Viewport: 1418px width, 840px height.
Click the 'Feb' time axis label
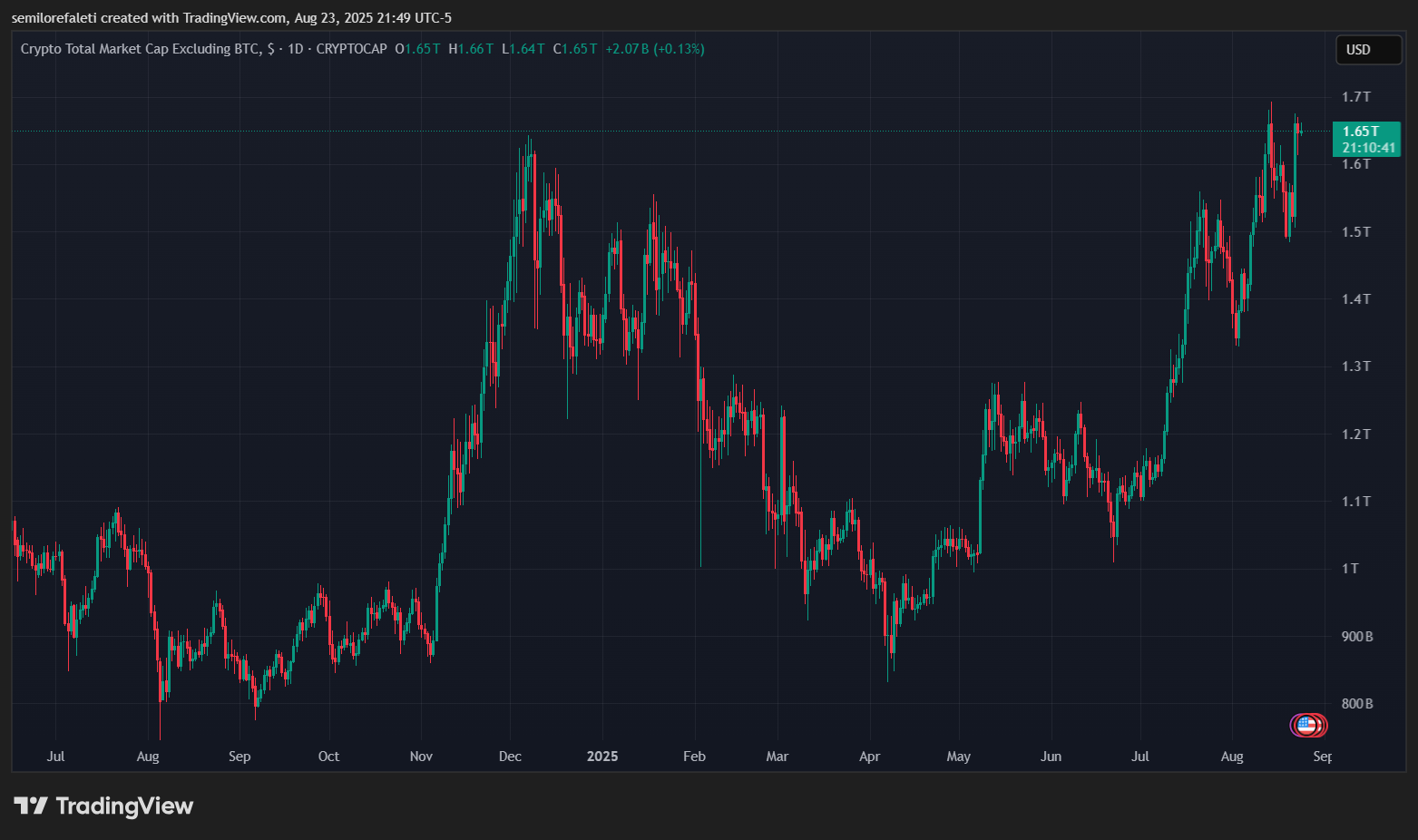coord(694,757)
